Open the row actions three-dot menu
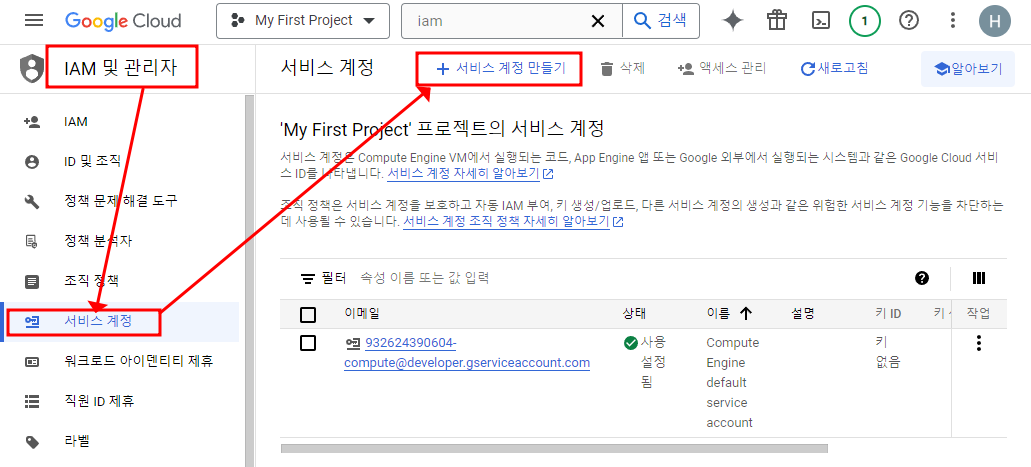This screenshot has height=467, width=1031. click(x=978, y=343)
